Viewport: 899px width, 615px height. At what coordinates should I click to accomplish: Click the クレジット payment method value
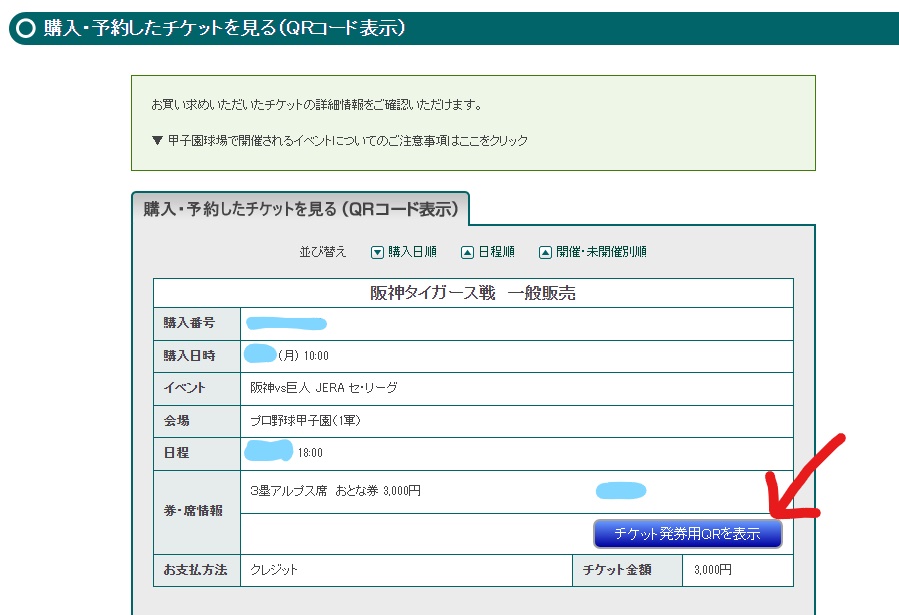click(x=274, y=570)
